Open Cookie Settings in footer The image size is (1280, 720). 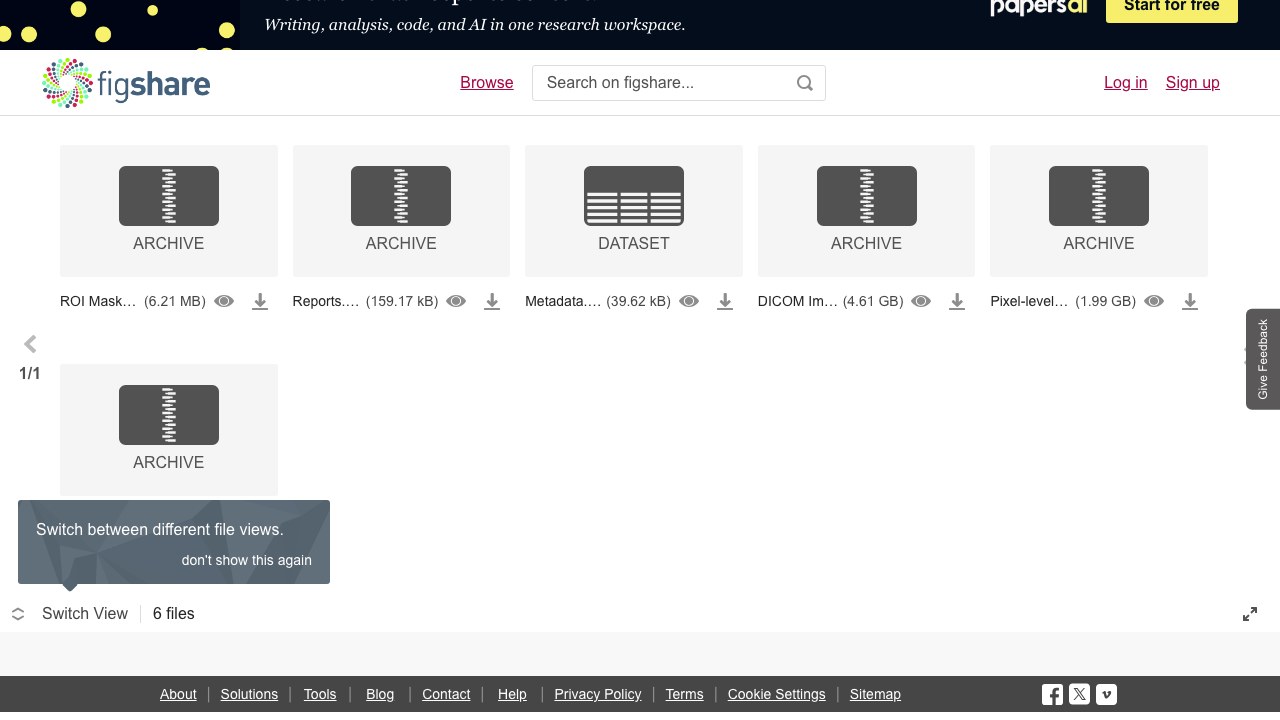point(777,694)
